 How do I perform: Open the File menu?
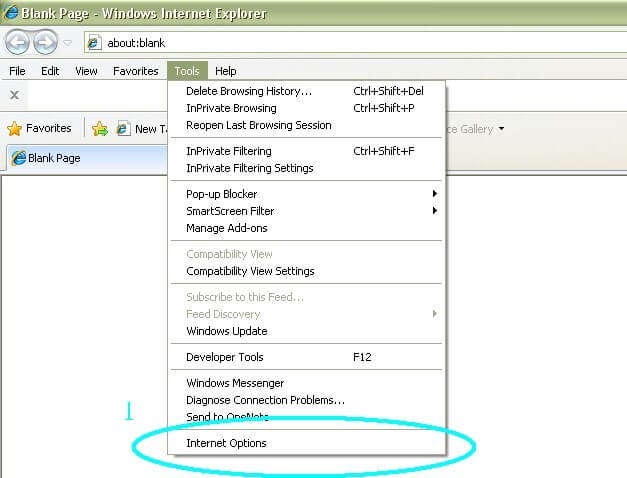click(17, 71)
